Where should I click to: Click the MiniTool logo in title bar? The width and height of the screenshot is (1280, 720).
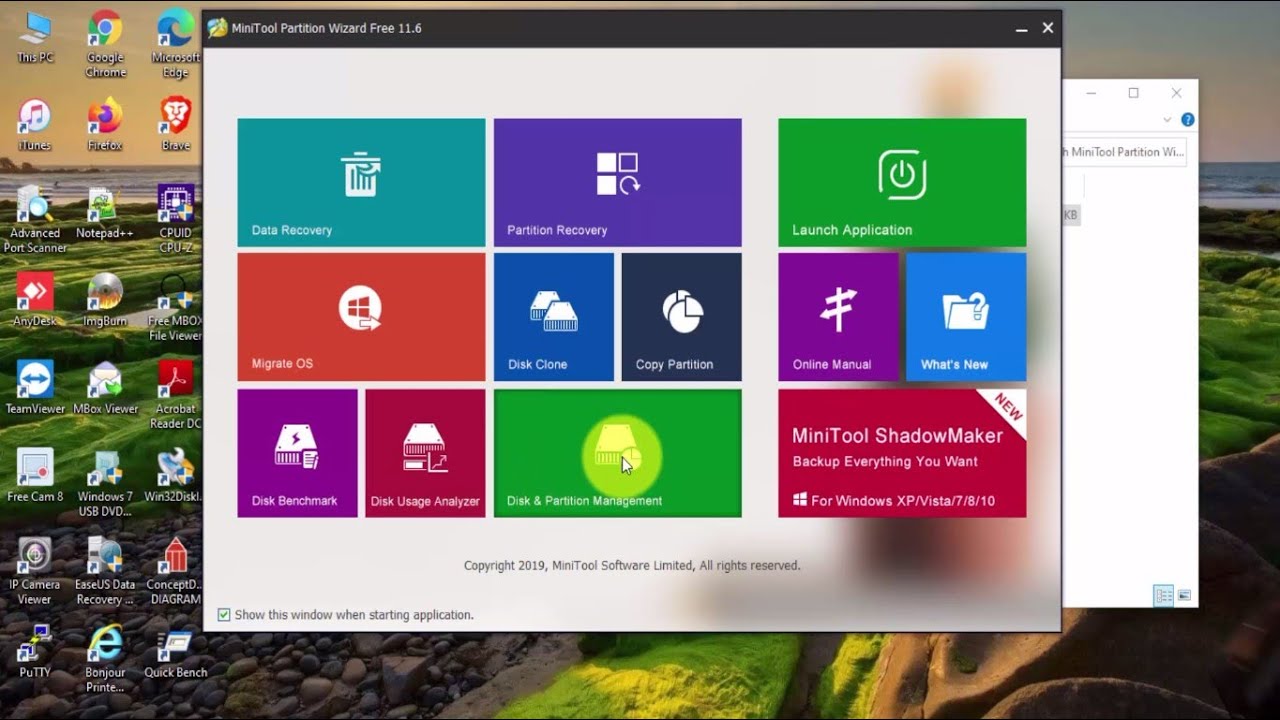217,28
